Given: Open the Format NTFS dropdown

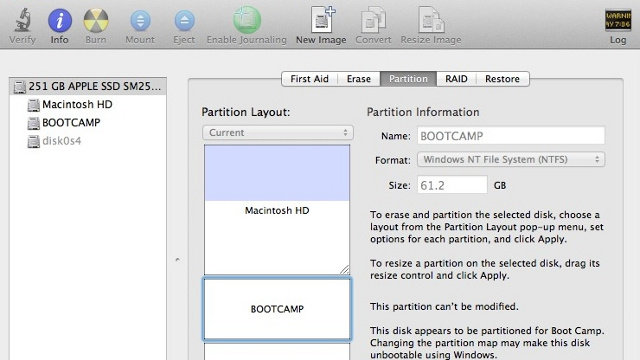Looking at the screenshot, I should [511, 159].
